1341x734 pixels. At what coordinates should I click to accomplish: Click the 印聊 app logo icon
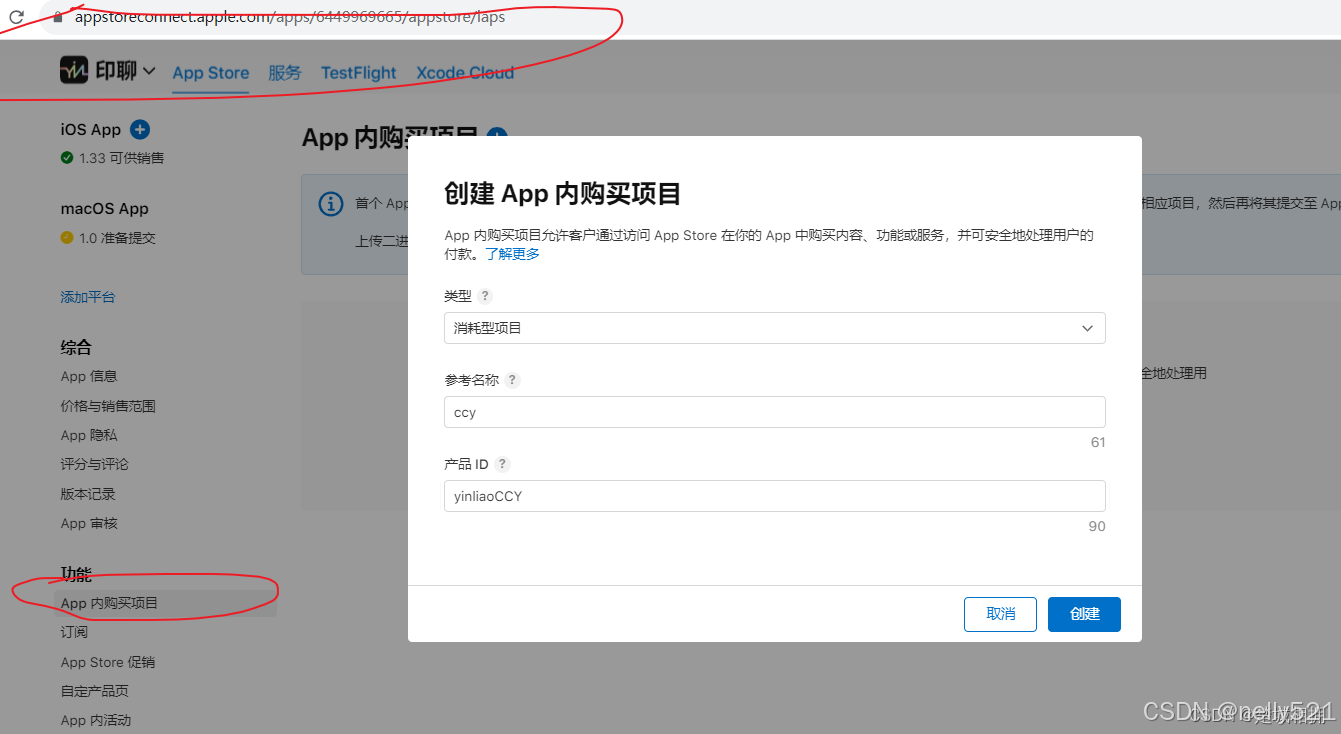(x=74, y=70)
